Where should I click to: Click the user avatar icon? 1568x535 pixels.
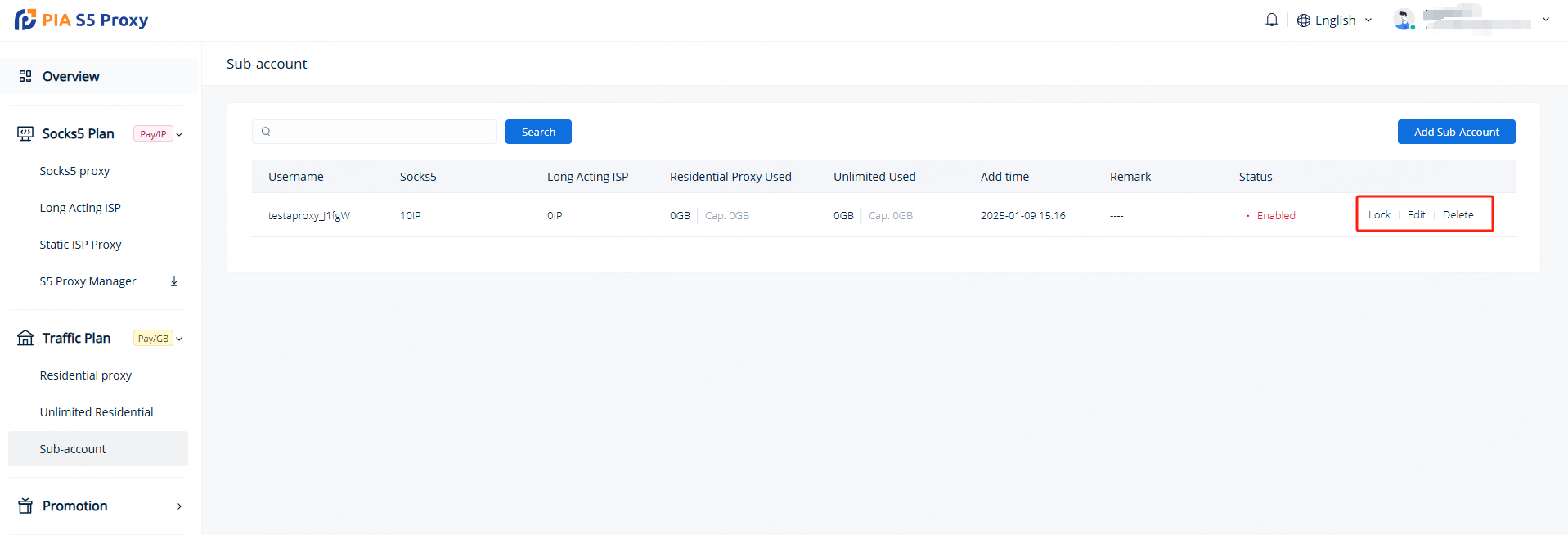pos(1404,20)
